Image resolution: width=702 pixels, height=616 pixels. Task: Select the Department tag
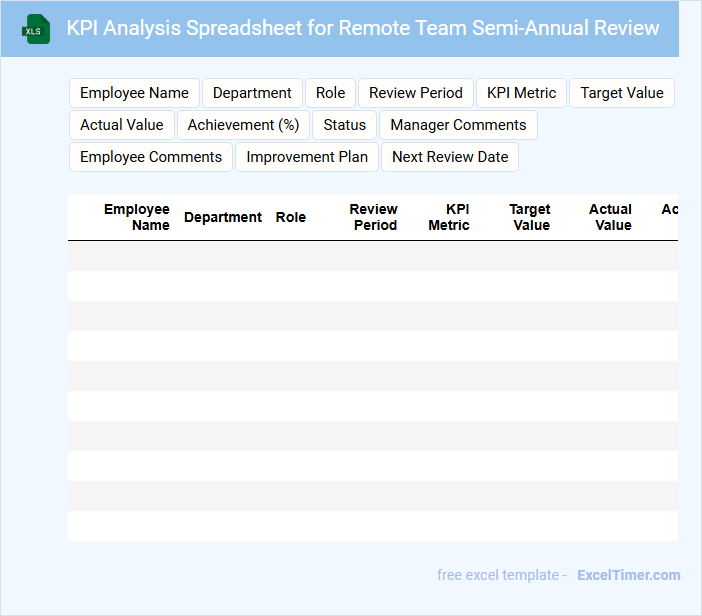pos(252,93)
